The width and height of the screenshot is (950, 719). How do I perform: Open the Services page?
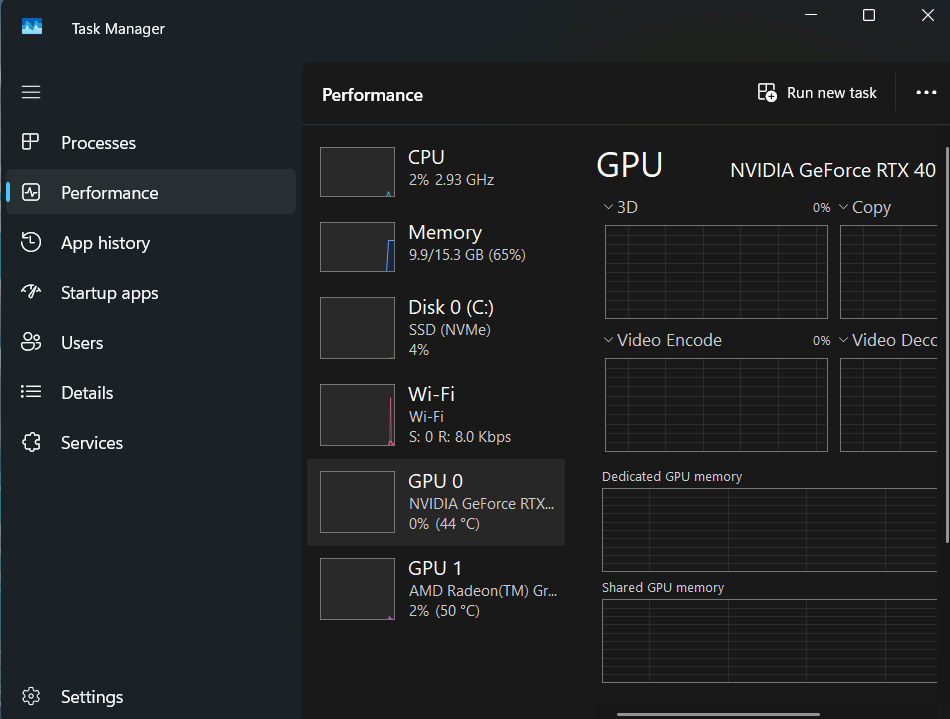(150, 443)
